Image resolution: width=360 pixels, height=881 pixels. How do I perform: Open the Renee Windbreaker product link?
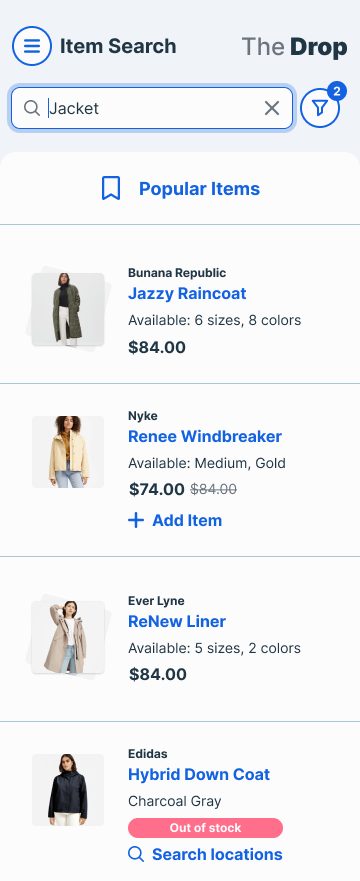coord(205,437)
